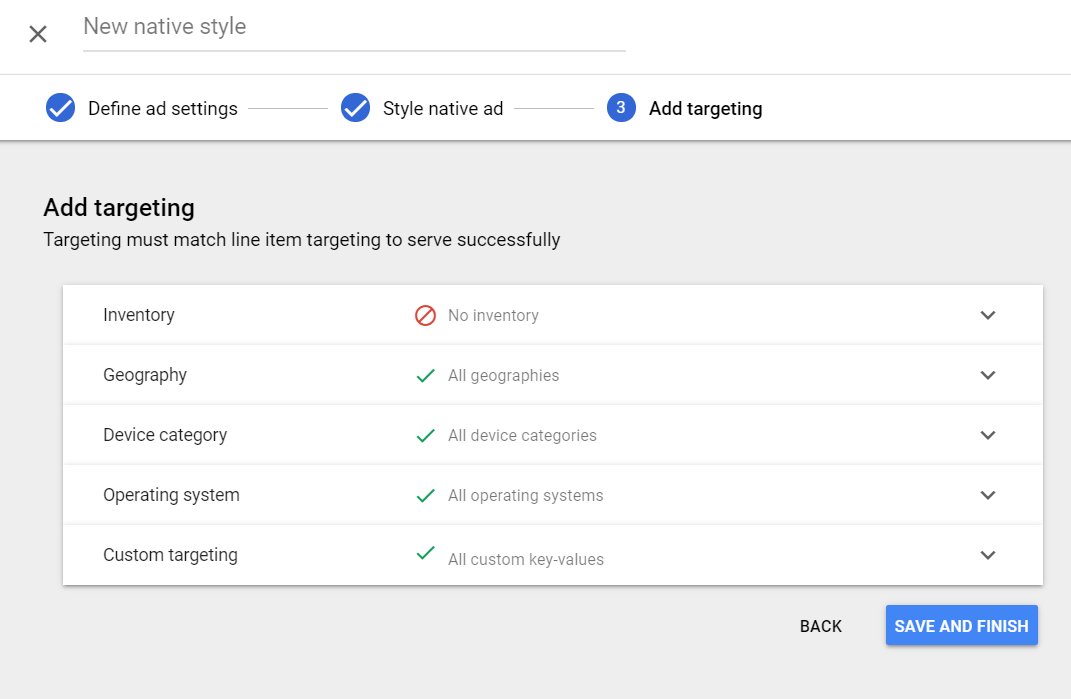Expand the Geography targeting chevron
Screen dimensions: 1071x699
pyautogui.click(x=988, y=375)
